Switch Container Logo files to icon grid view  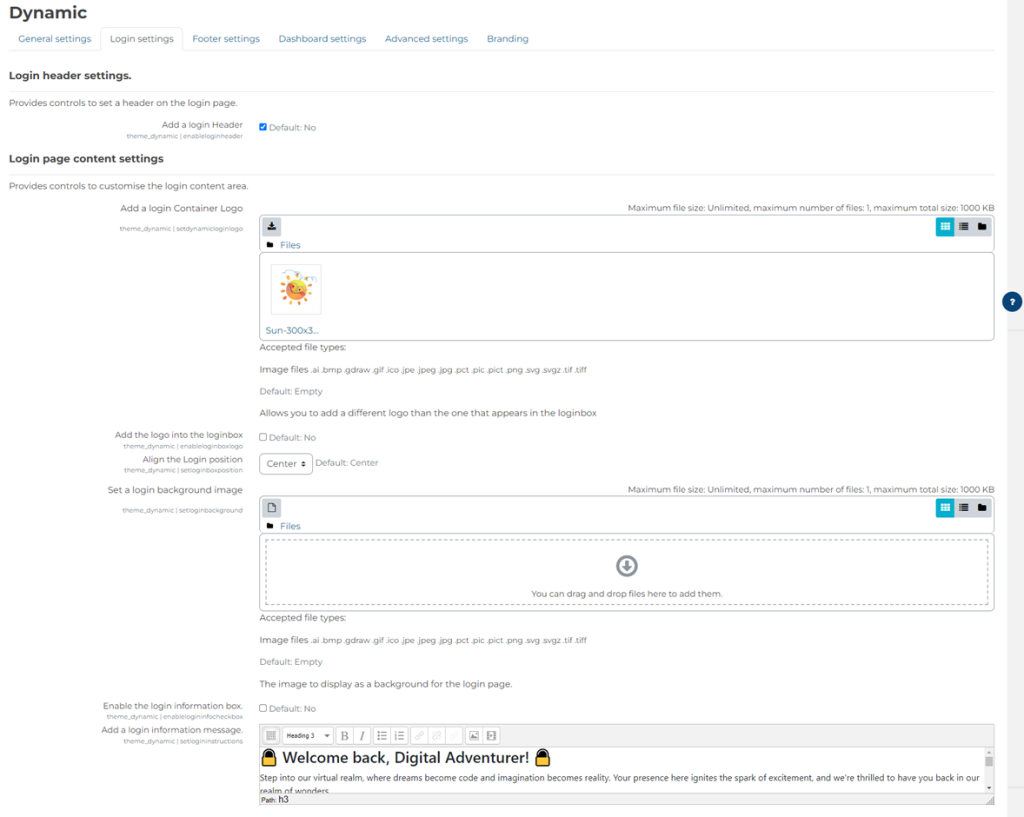click(x=945, y=227)
